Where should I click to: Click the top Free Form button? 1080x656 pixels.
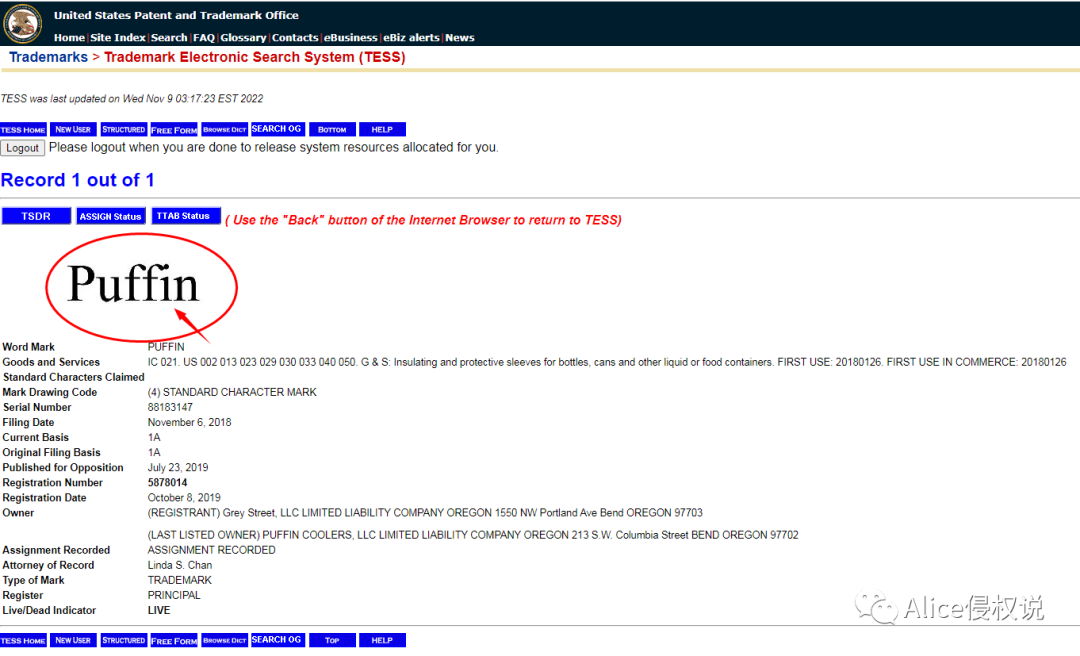tap(174, 130)
